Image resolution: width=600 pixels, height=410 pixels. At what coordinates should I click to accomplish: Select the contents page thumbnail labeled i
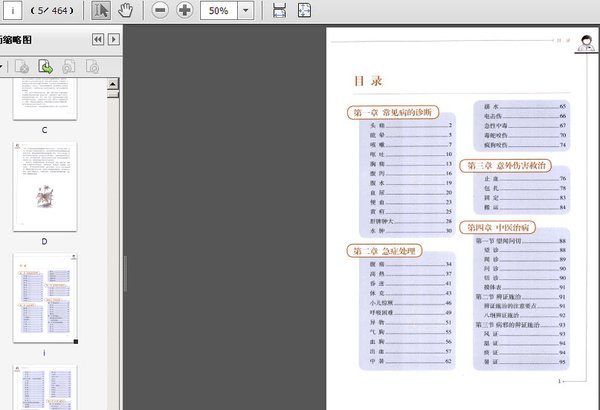pyautogui.click(x=45, y=298)
